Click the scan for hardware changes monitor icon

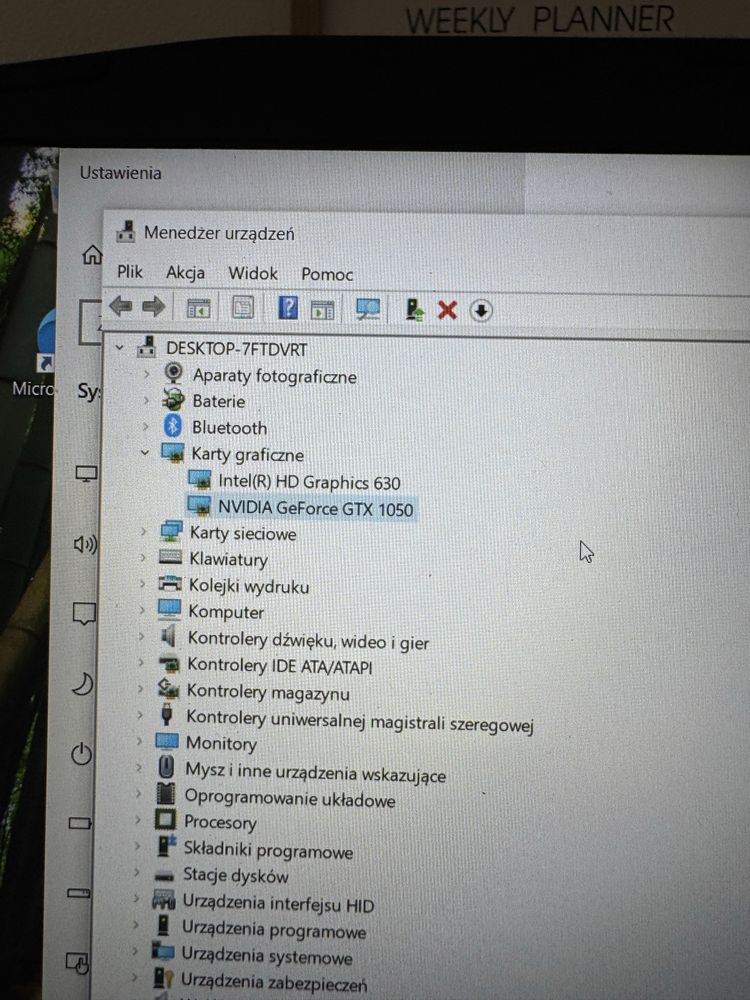[x=368, y=310]
